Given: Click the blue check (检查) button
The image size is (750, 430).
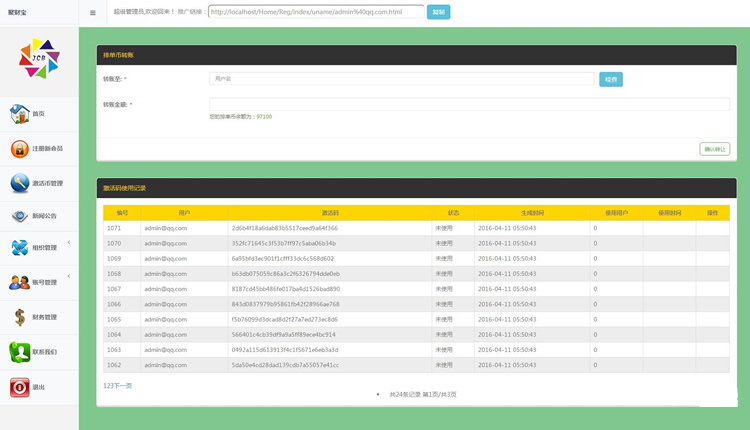Looking at the screenshot, I should click(611, 79).
